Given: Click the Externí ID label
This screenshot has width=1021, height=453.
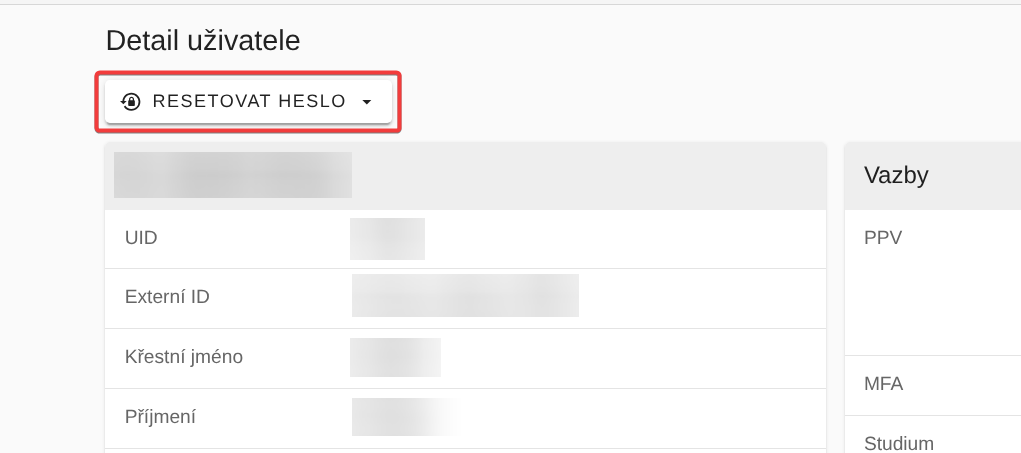Looking at the screenshot, I should [x=167, y=297].
